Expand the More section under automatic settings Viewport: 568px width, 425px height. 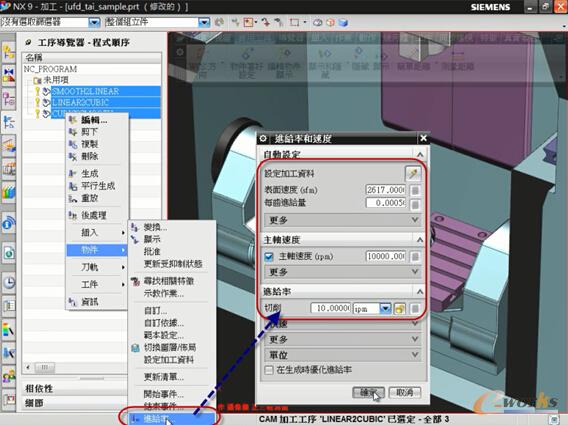click(x=343, y=220)
